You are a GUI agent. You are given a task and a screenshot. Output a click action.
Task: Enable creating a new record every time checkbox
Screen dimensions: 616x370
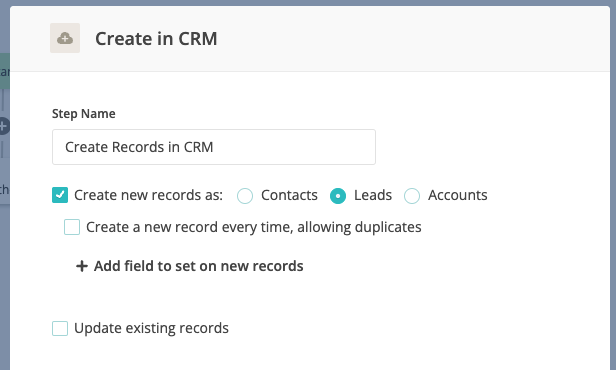tap(72, 227)
